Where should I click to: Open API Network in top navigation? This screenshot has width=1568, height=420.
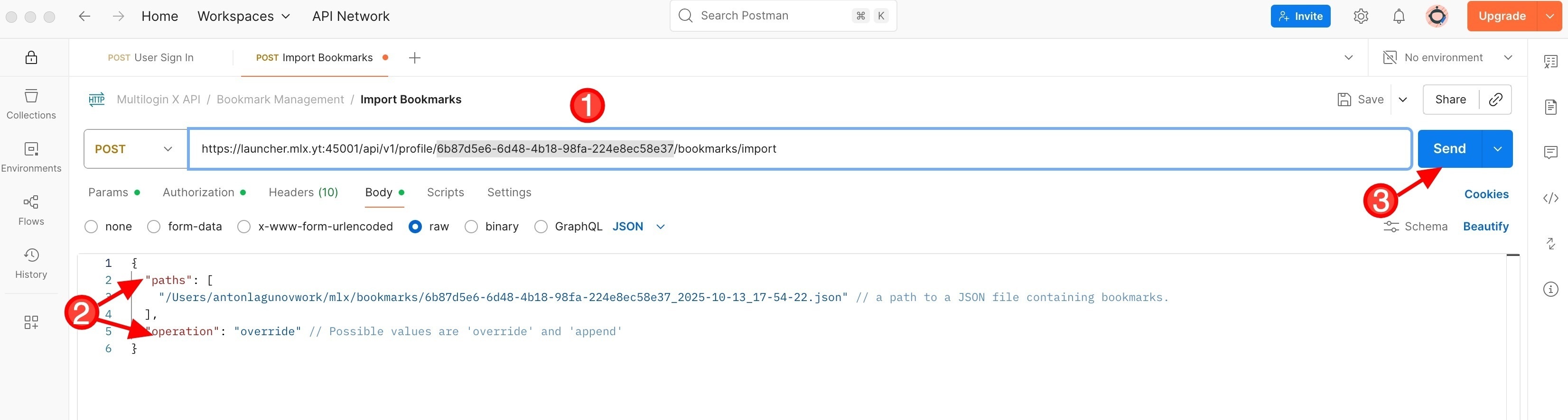351,17
